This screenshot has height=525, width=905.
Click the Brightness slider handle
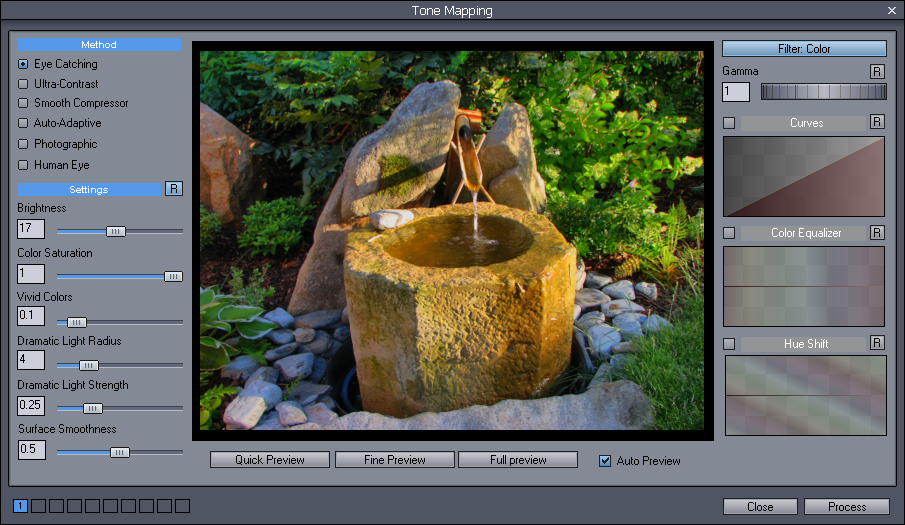[116, 231]
